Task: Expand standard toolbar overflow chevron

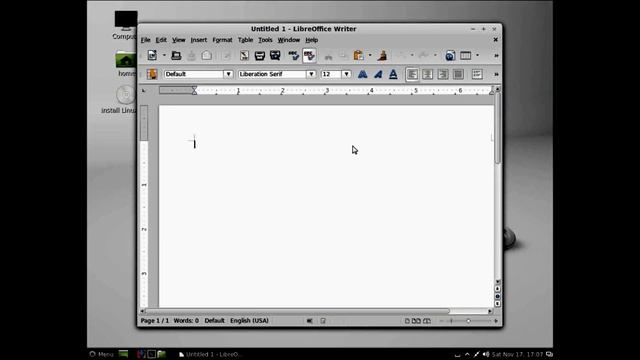Action: tap(496, 55)
